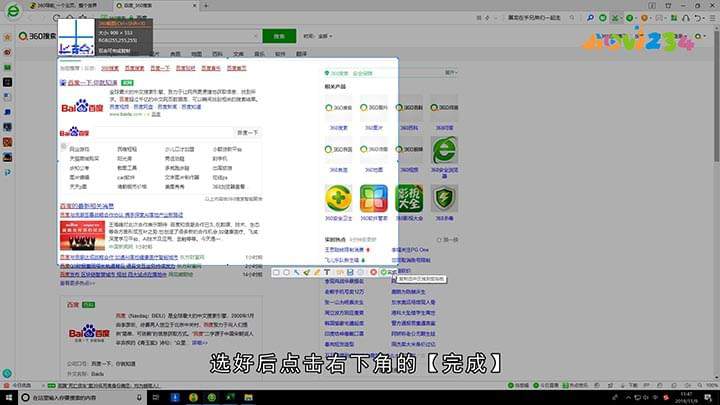Click the red Weibo icon in left sidebar
Image resolution: width=720 pixels, height=405 pixels.
point(7,52)
